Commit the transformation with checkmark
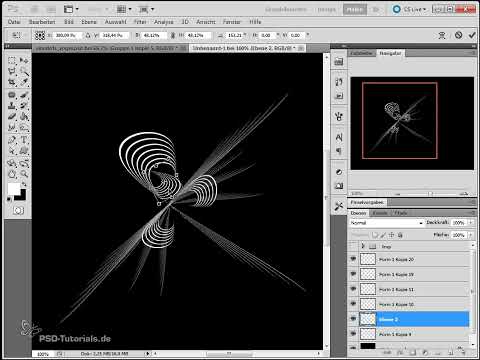Image resolution: width=480 pixels, height=360 pixels. coord(472,35)
